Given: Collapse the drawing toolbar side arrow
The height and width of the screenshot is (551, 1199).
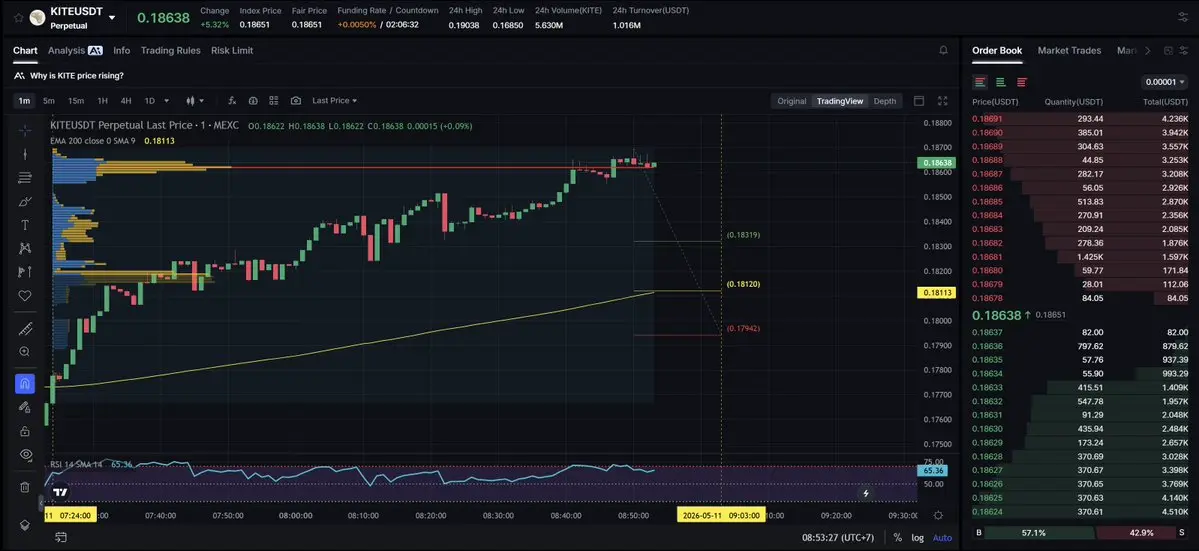Looking at the screenshot, I should 40,504.
